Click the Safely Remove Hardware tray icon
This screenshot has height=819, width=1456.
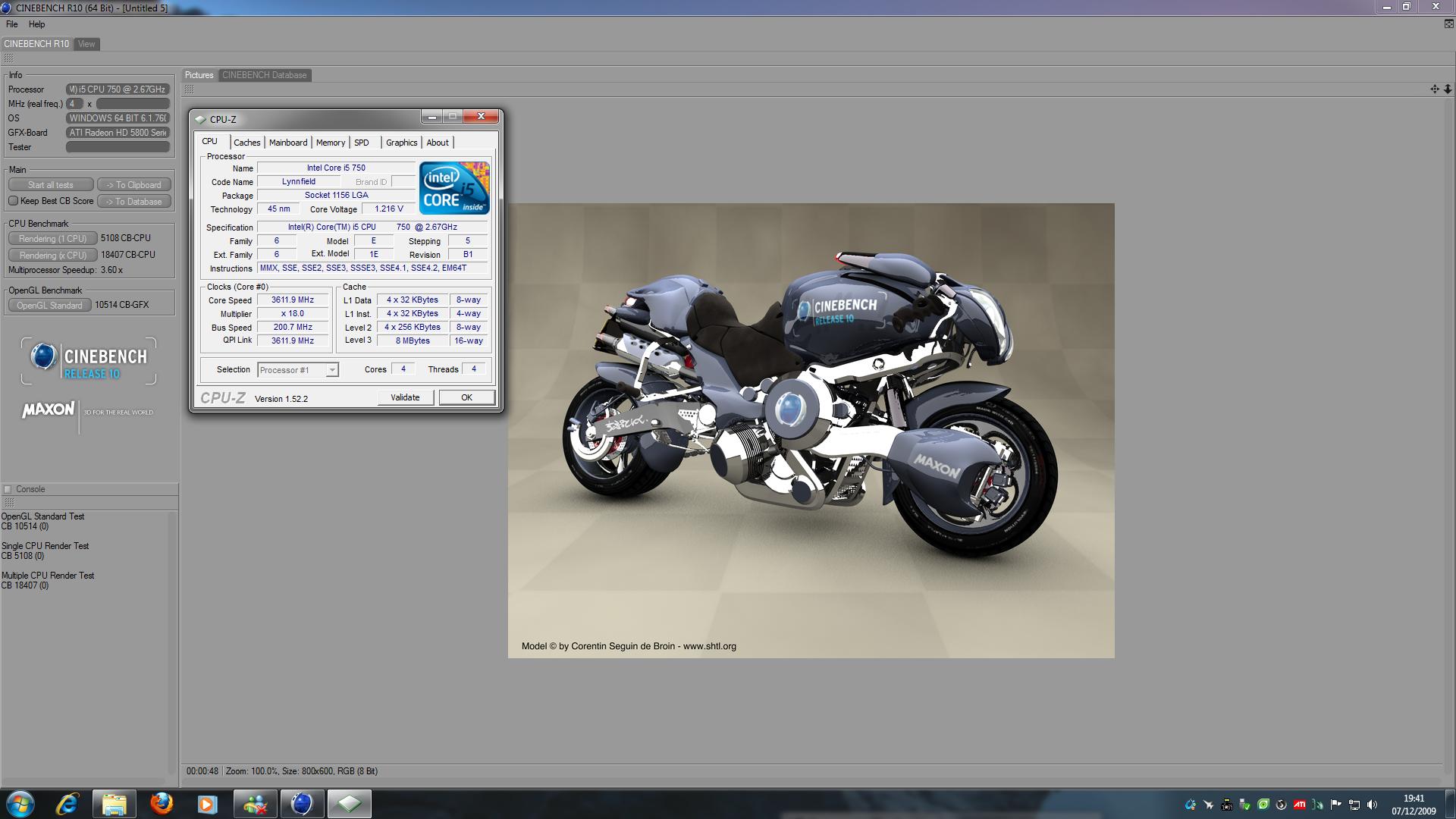[x=1245, y=805]
